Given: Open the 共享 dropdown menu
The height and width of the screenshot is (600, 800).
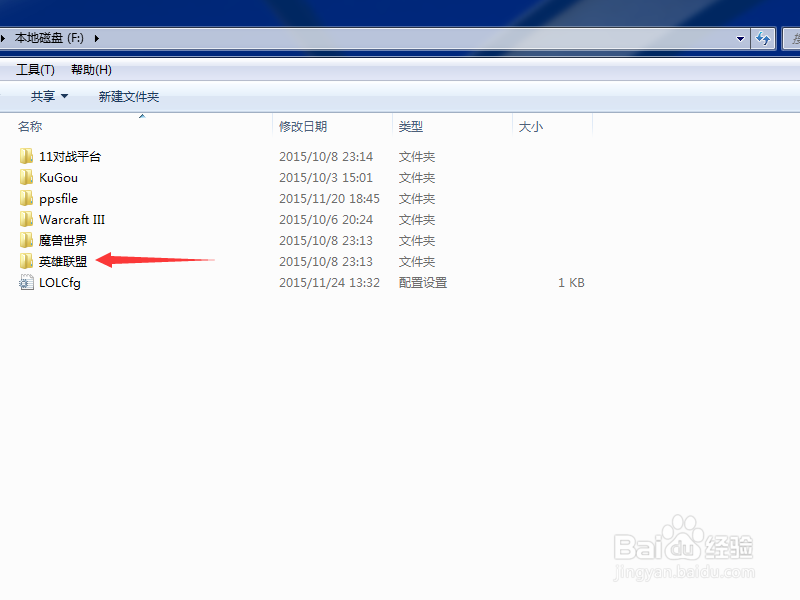Looking at the screenshot, I should [x=49, y=96].
